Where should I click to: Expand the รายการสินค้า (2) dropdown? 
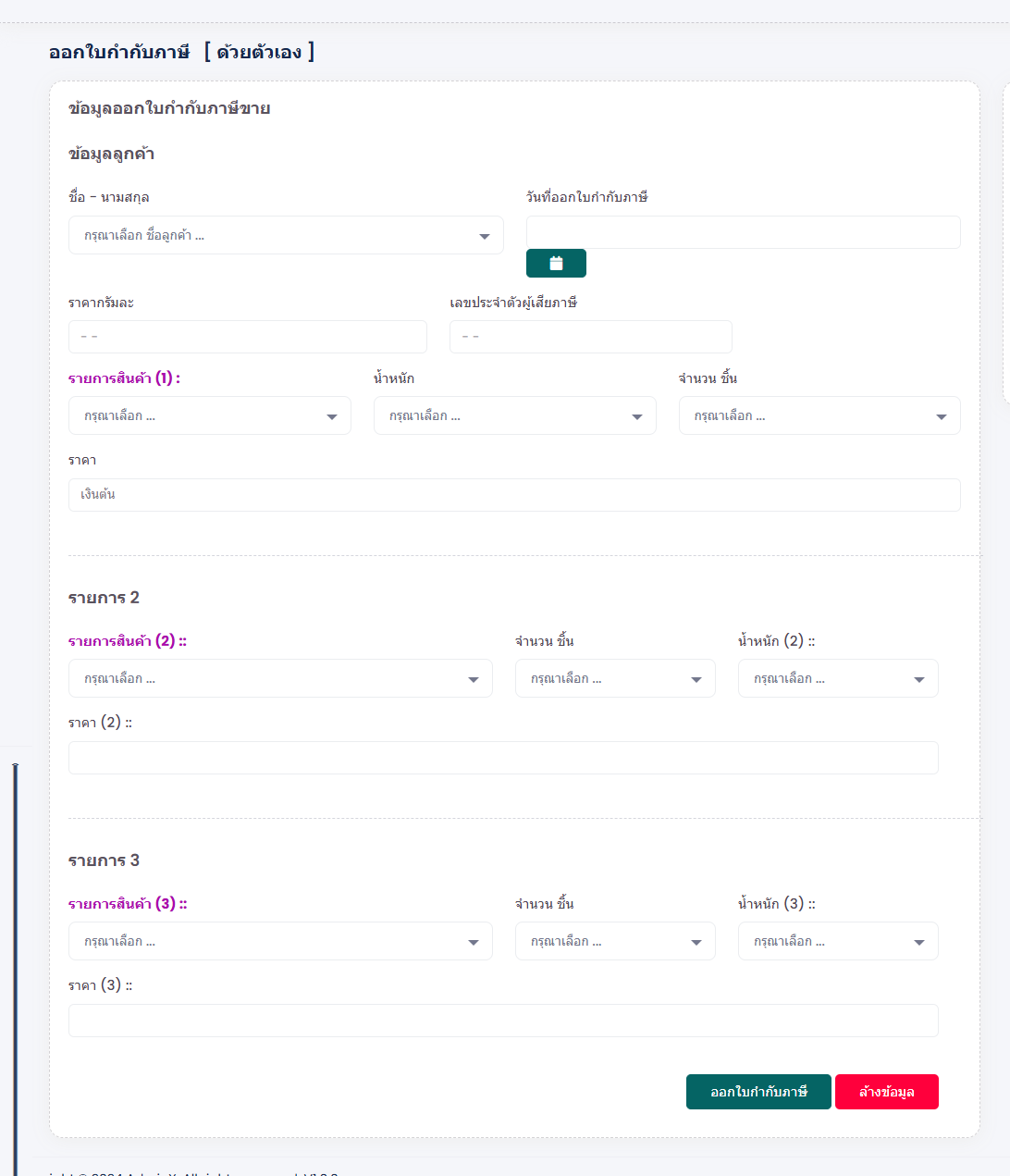point(280,679)
